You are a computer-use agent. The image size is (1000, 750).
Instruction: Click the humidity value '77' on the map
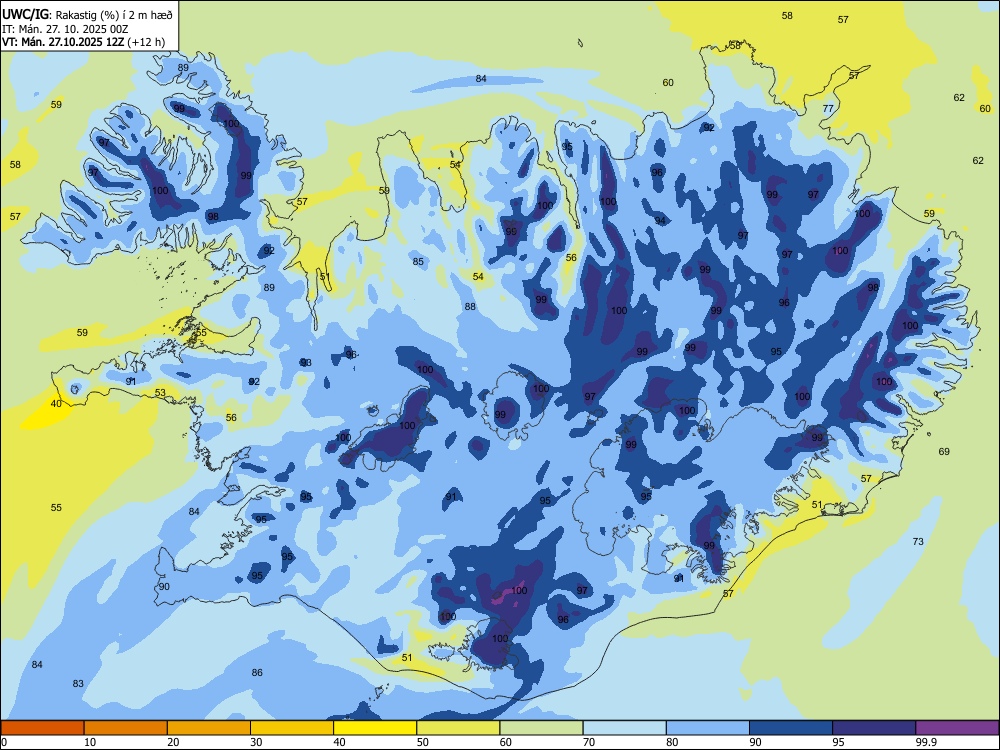828,108
